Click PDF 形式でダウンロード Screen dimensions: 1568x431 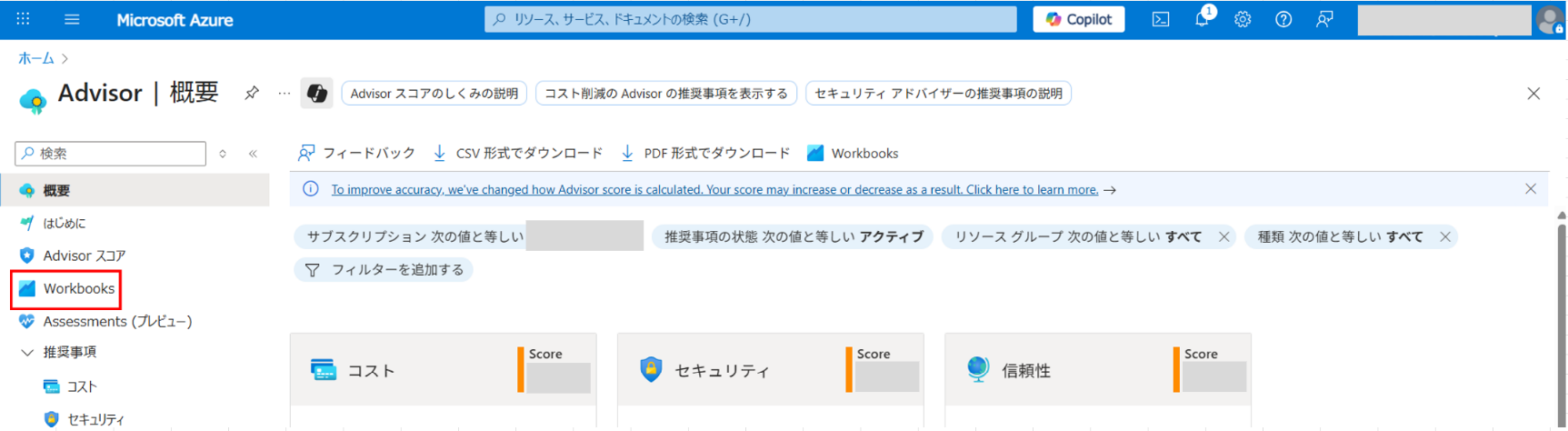[705, 153]
